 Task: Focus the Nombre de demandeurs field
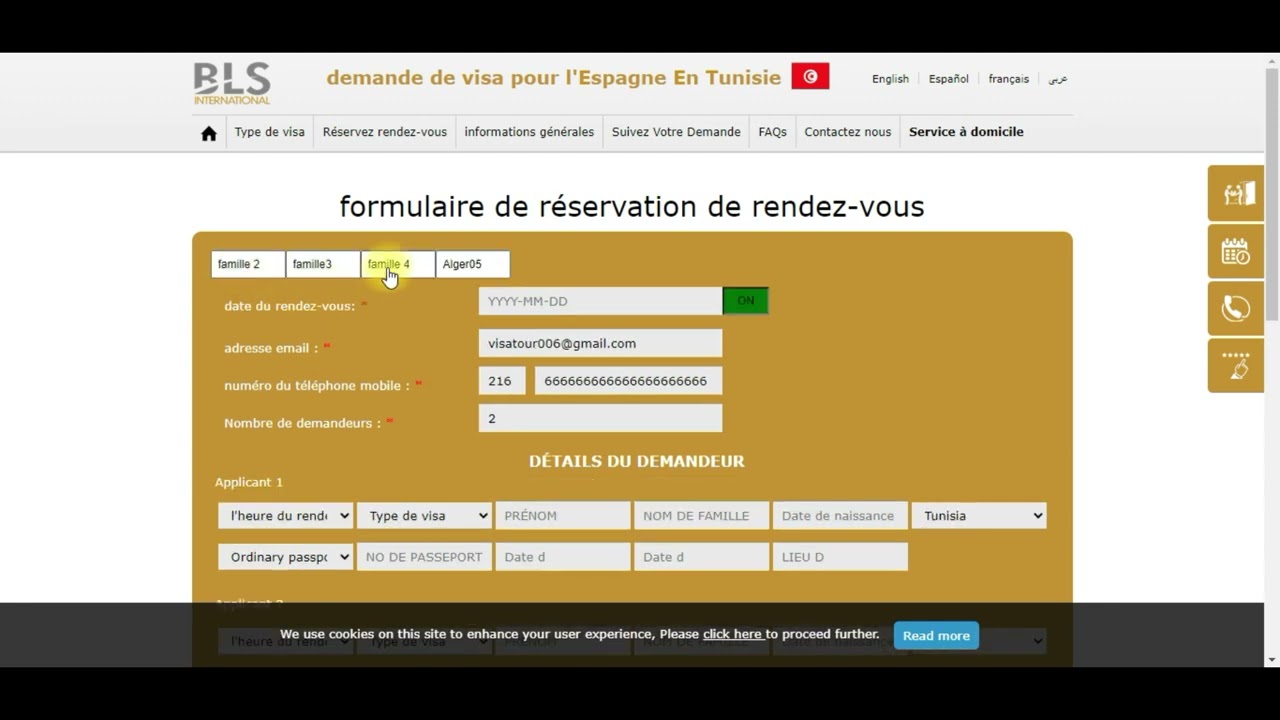coord(600,418)
